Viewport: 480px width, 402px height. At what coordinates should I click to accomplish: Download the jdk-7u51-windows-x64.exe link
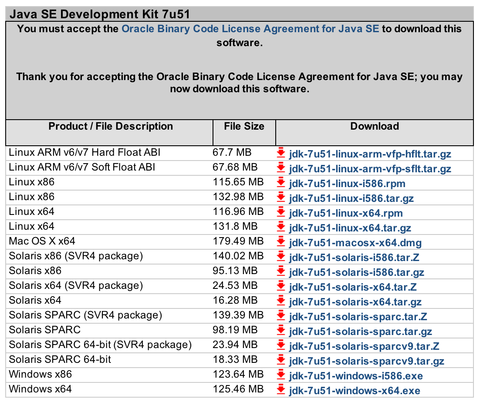[x=355, y=391]
